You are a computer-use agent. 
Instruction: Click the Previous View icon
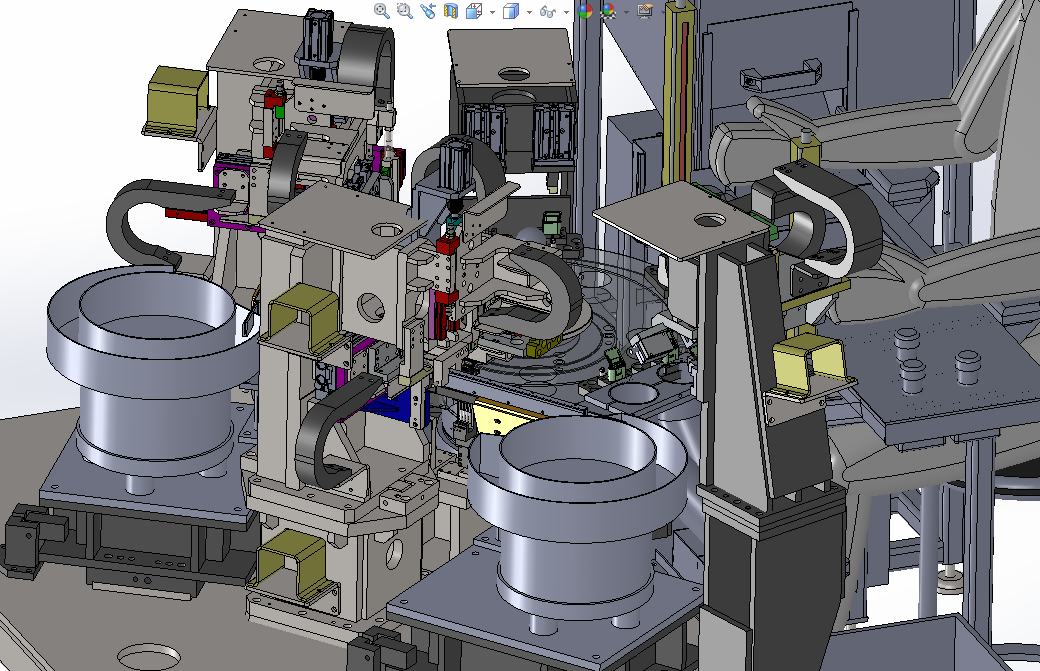[x=428, y=11]
